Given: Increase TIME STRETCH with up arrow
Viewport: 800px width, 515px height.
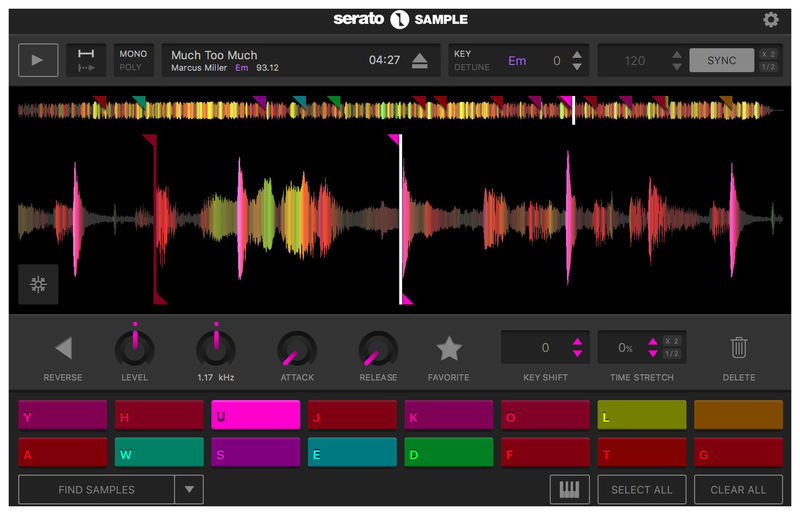Looking at the screenshot, I should [x=653, y=341].
